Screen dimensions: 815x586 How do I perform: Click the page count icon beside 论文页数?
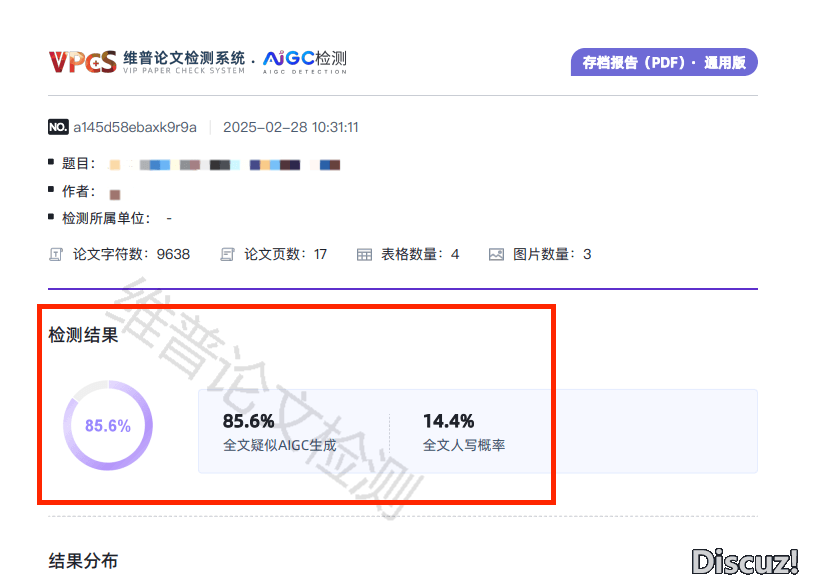coord(228,254)
